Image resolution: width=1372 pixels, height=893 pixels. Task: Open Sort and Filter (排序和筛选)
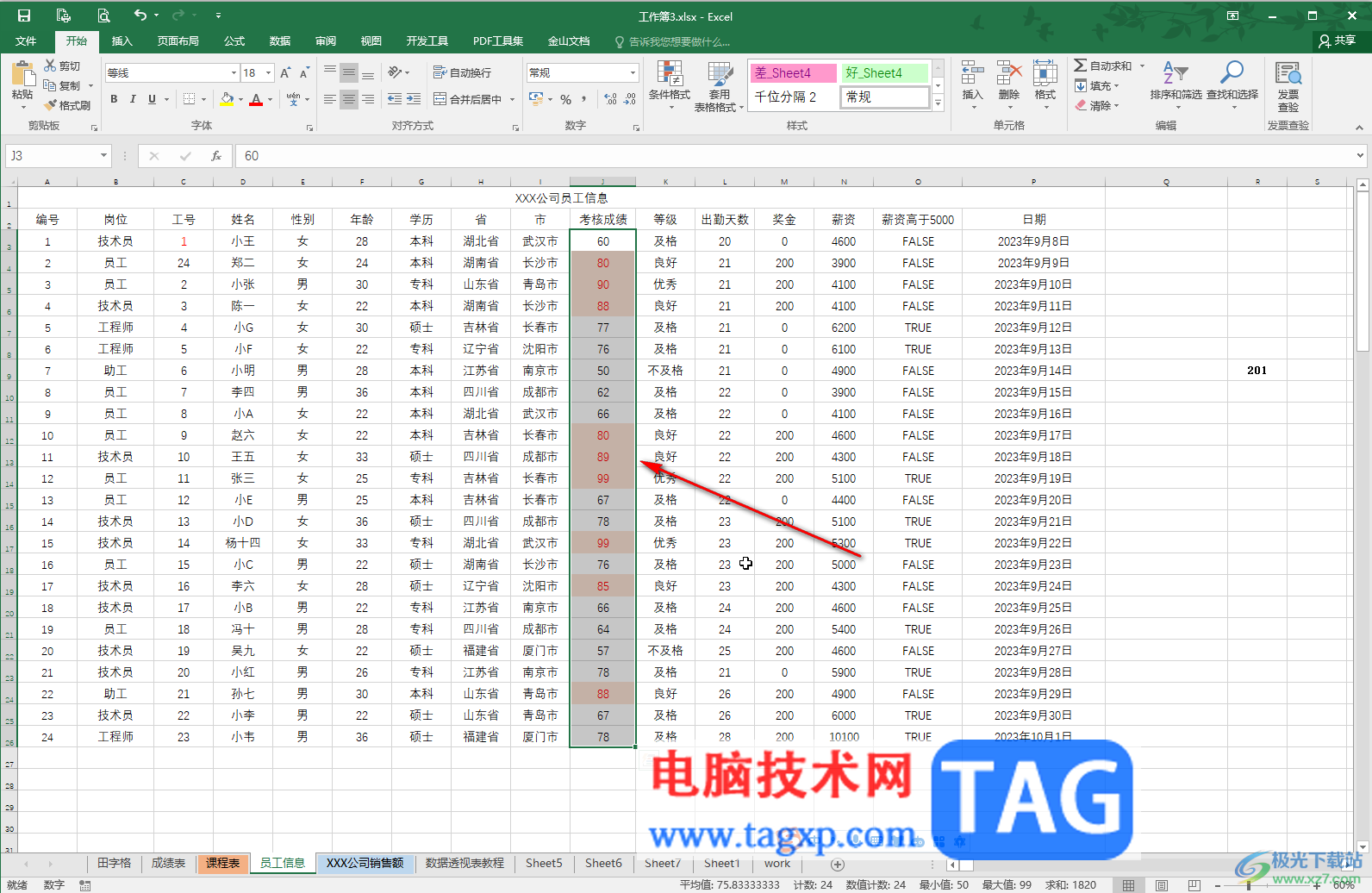pyautogui.click(x=1176, y=84)
